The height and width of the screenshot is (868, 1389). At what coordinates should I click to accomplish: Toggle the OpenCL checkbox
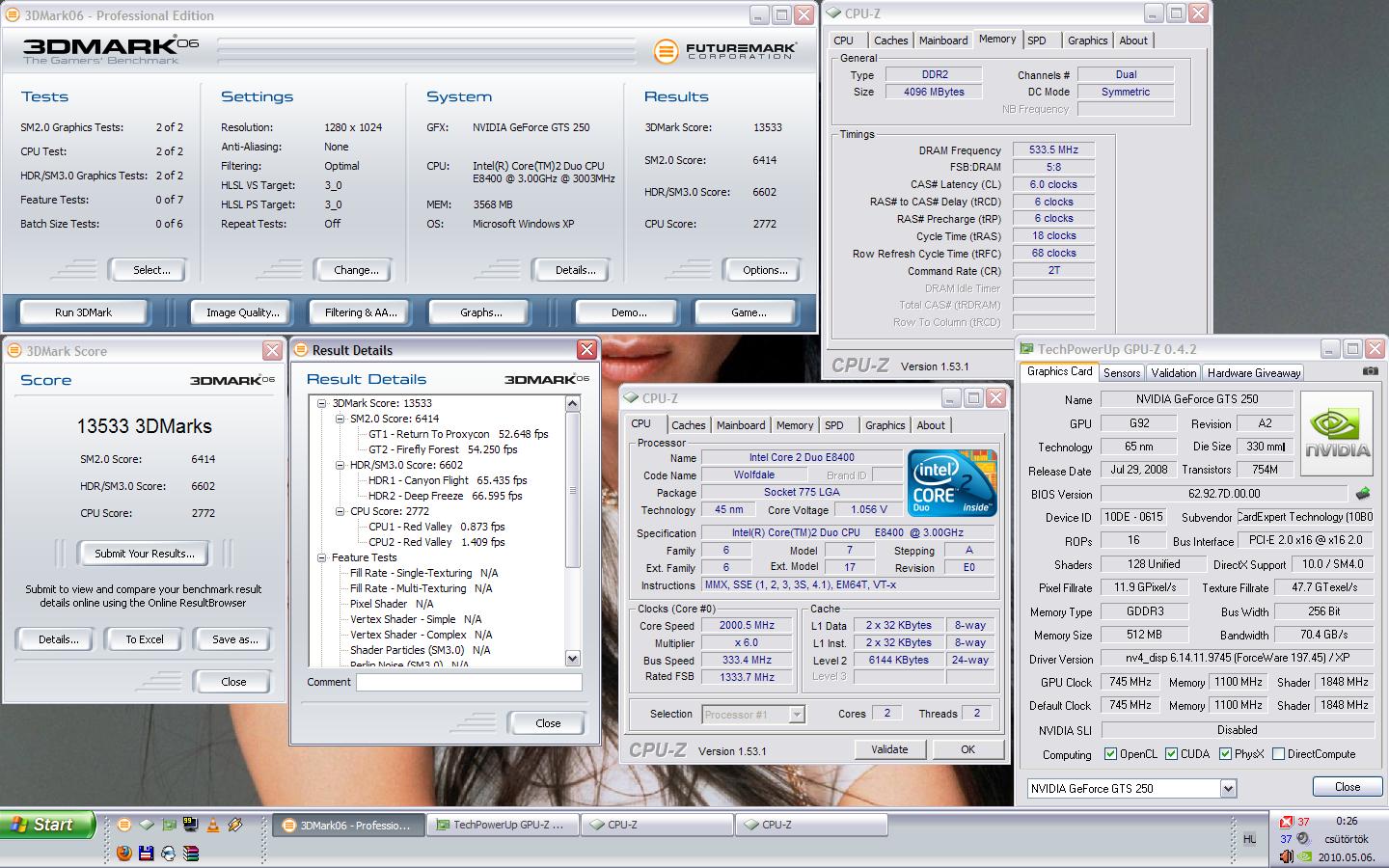pyautogui.click(x=1110, y=754)
